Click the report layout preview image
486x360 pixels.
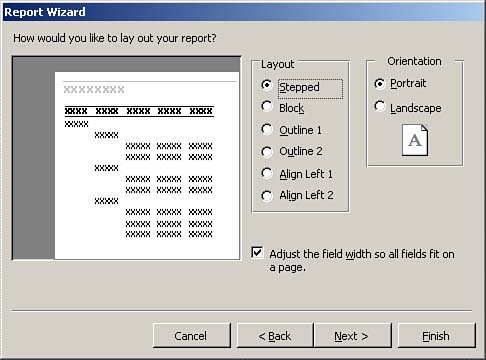[x=126, y=158]
